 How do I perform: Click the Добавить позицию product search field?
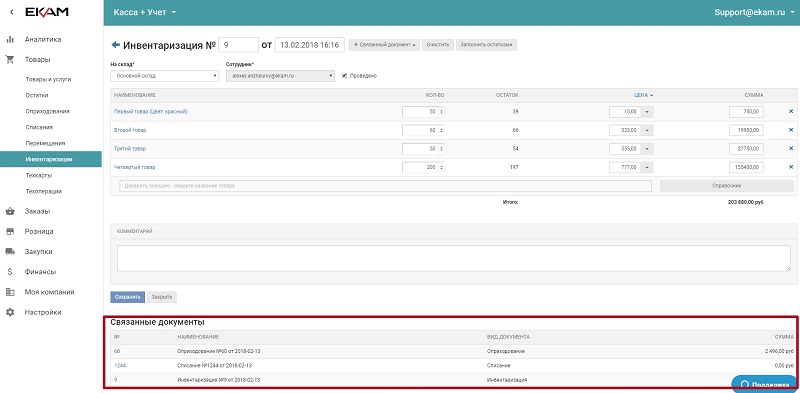pyautogui.click(x=385, y=186)
